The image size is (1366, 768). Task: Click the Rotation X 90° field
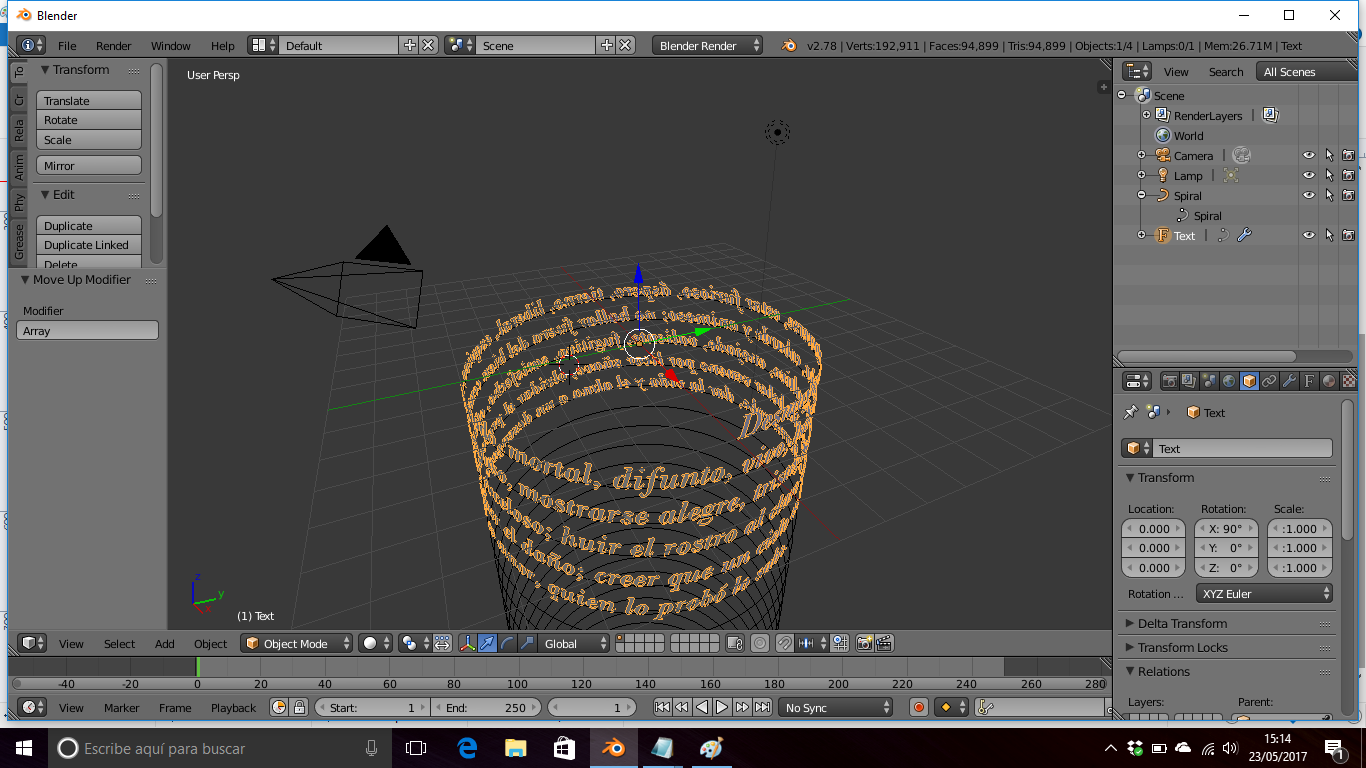(x=1226, y=528)
